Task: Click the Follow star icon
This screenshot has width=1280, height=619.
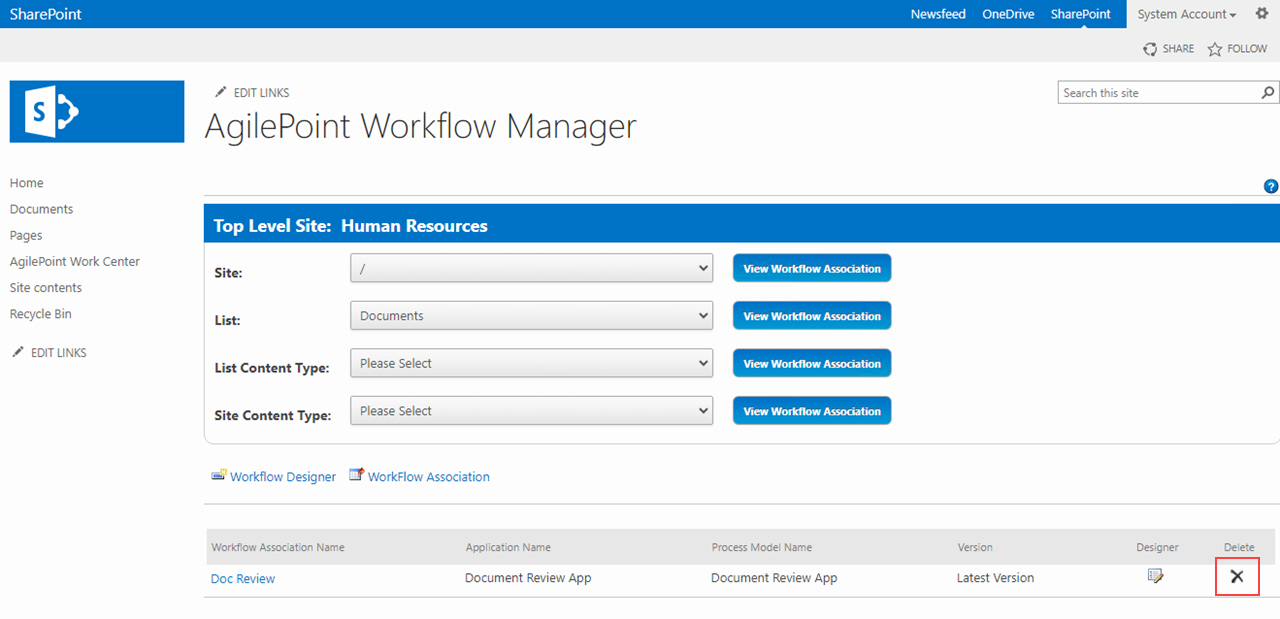Action: 1215,49
